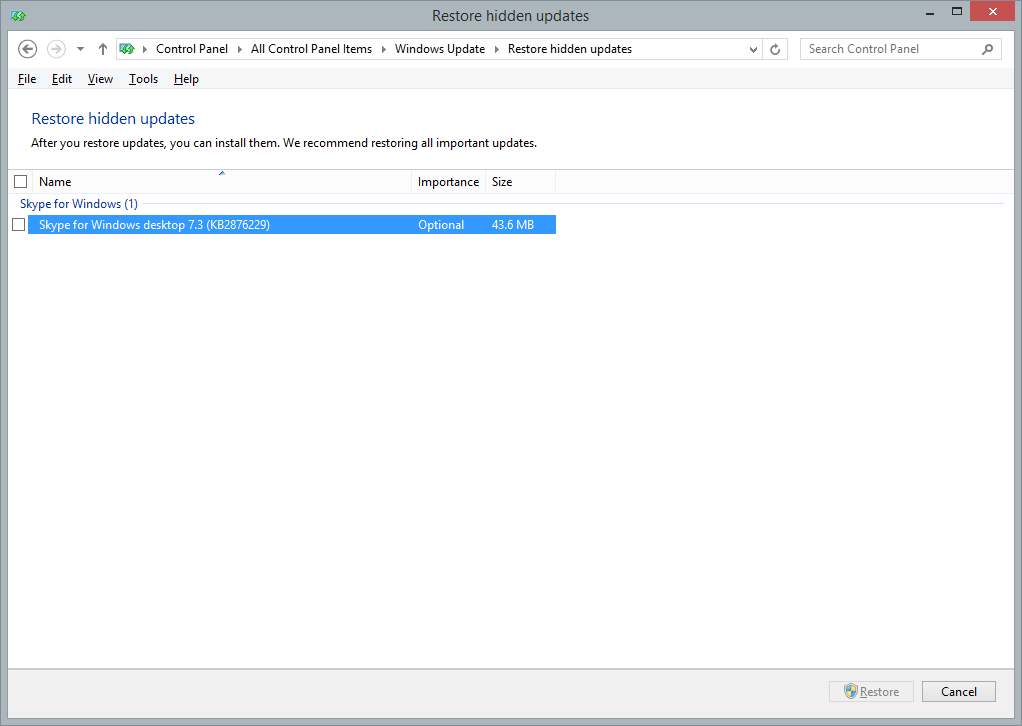
Task: Click the Cancel button
Action: (958, 692)
